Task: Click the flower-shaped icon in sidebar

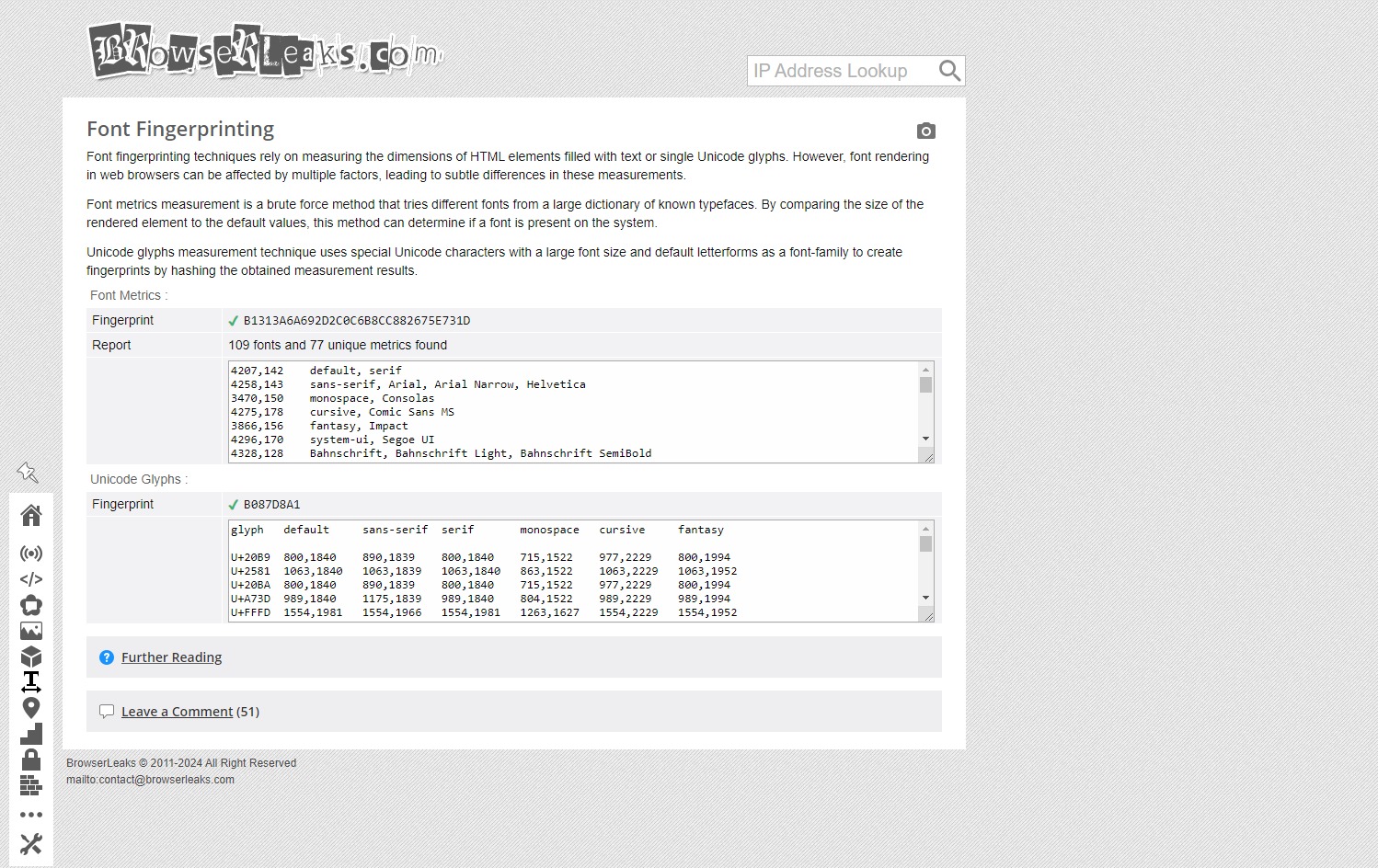Action: (x=31, y=605)
